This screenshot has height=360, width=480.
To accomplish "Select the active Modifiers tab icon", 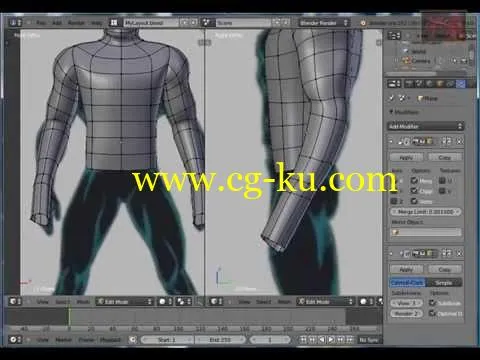I will 460,84.
